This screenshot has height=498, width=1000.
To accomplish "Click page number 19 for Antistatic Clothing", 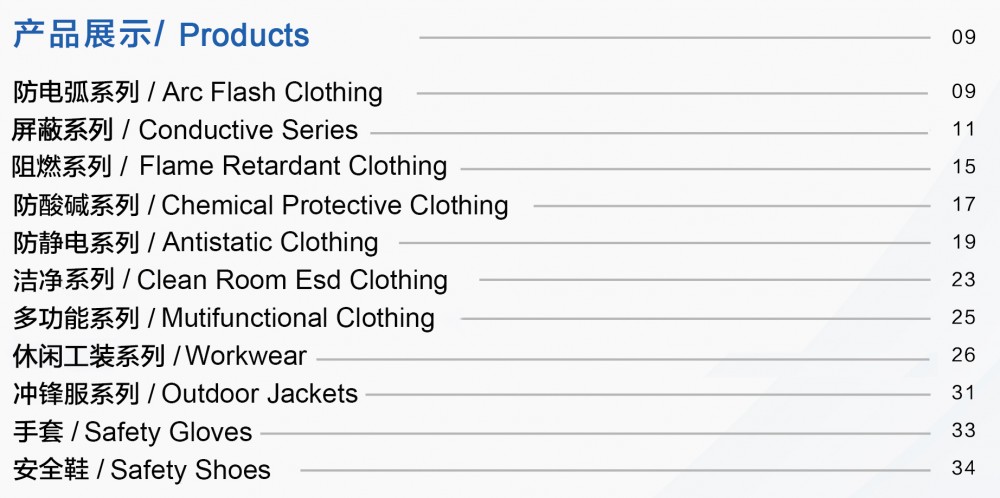I will (x=963, y=242).
